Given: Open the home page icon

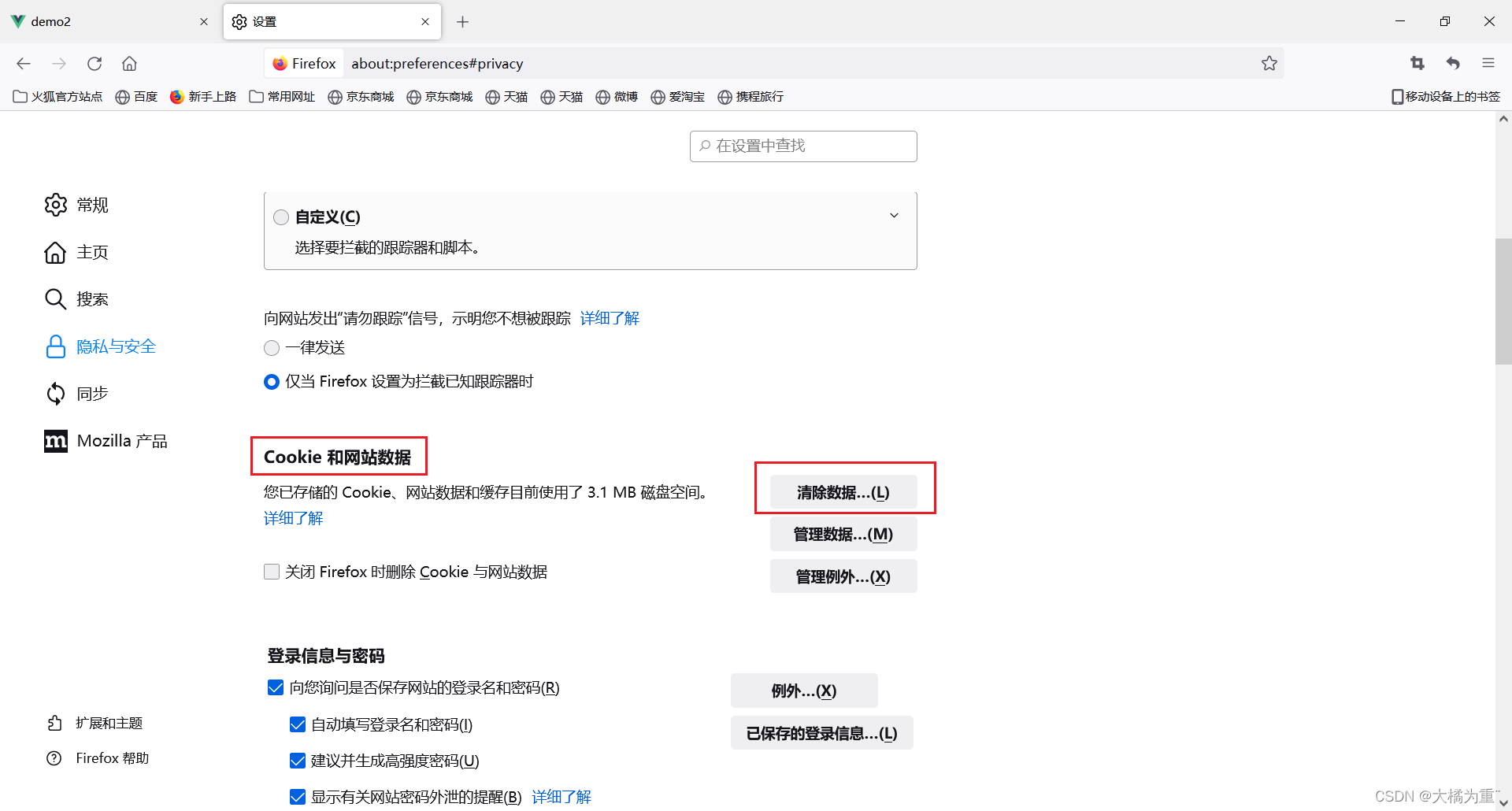Looking at the screenshot, I should 129,64.
